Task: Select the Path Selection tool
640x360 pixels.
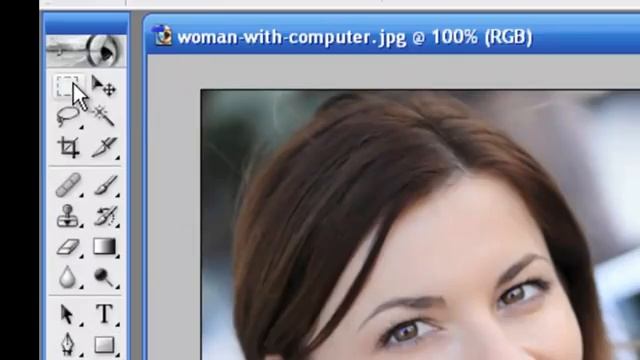Action: [68, 314]
